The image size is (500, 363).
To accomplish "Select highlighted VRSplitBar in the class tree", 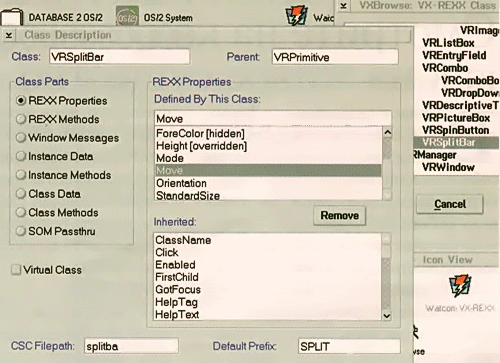I will [456, 142].
